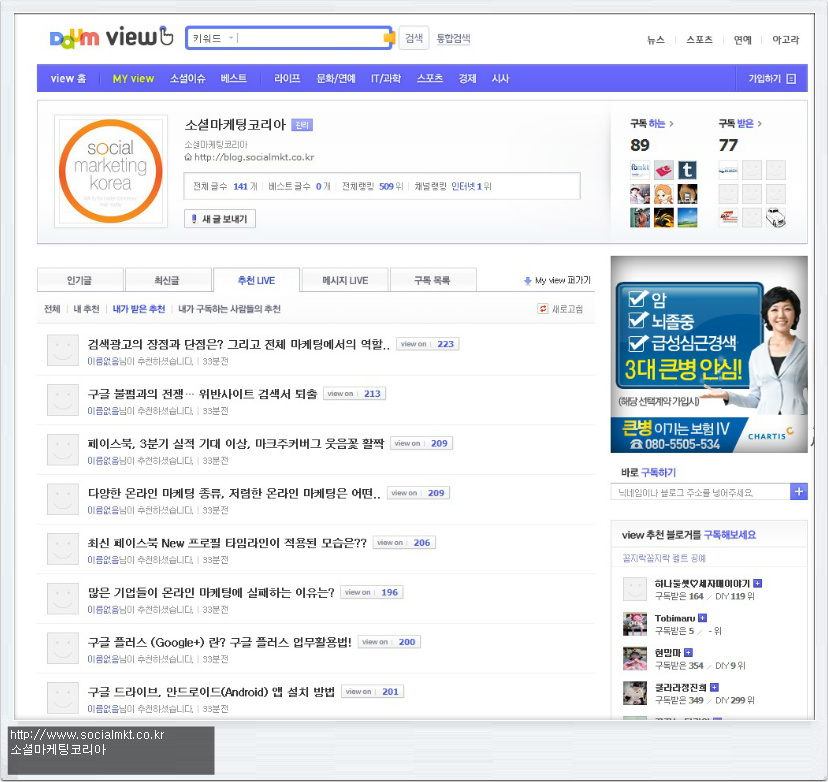Click the Daum view logo

[x=111, y=37]
